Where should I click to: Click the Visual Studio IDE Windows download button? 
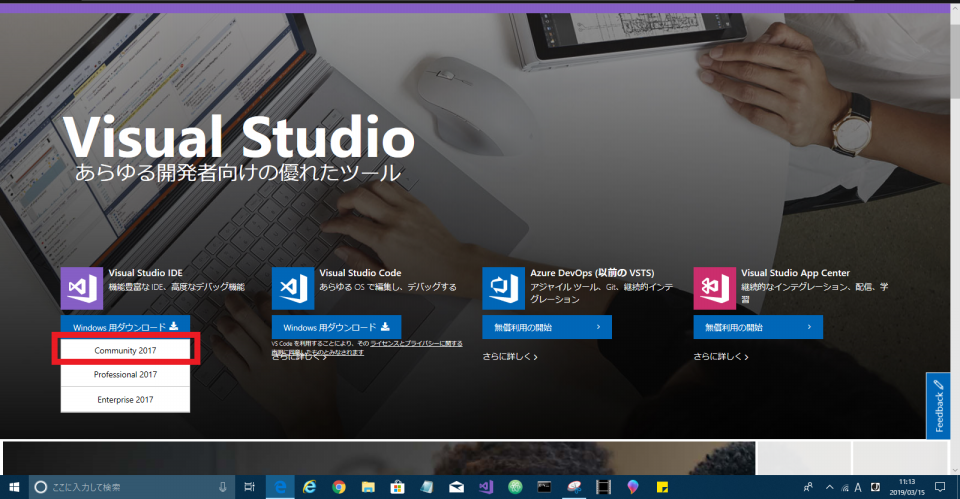125,327
